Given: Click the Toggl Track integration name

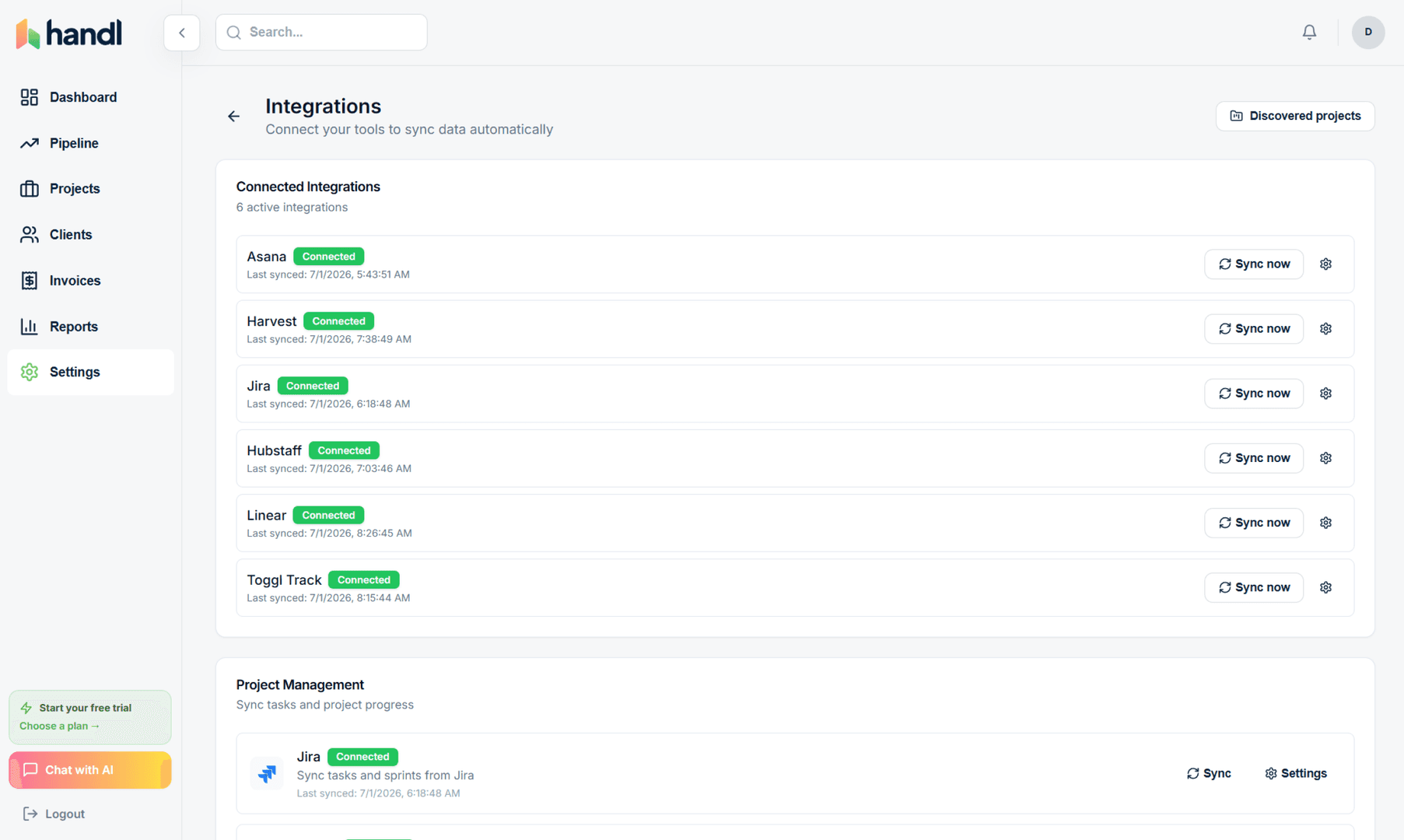Looking at the screenshot, I should [x=284, y=579].
